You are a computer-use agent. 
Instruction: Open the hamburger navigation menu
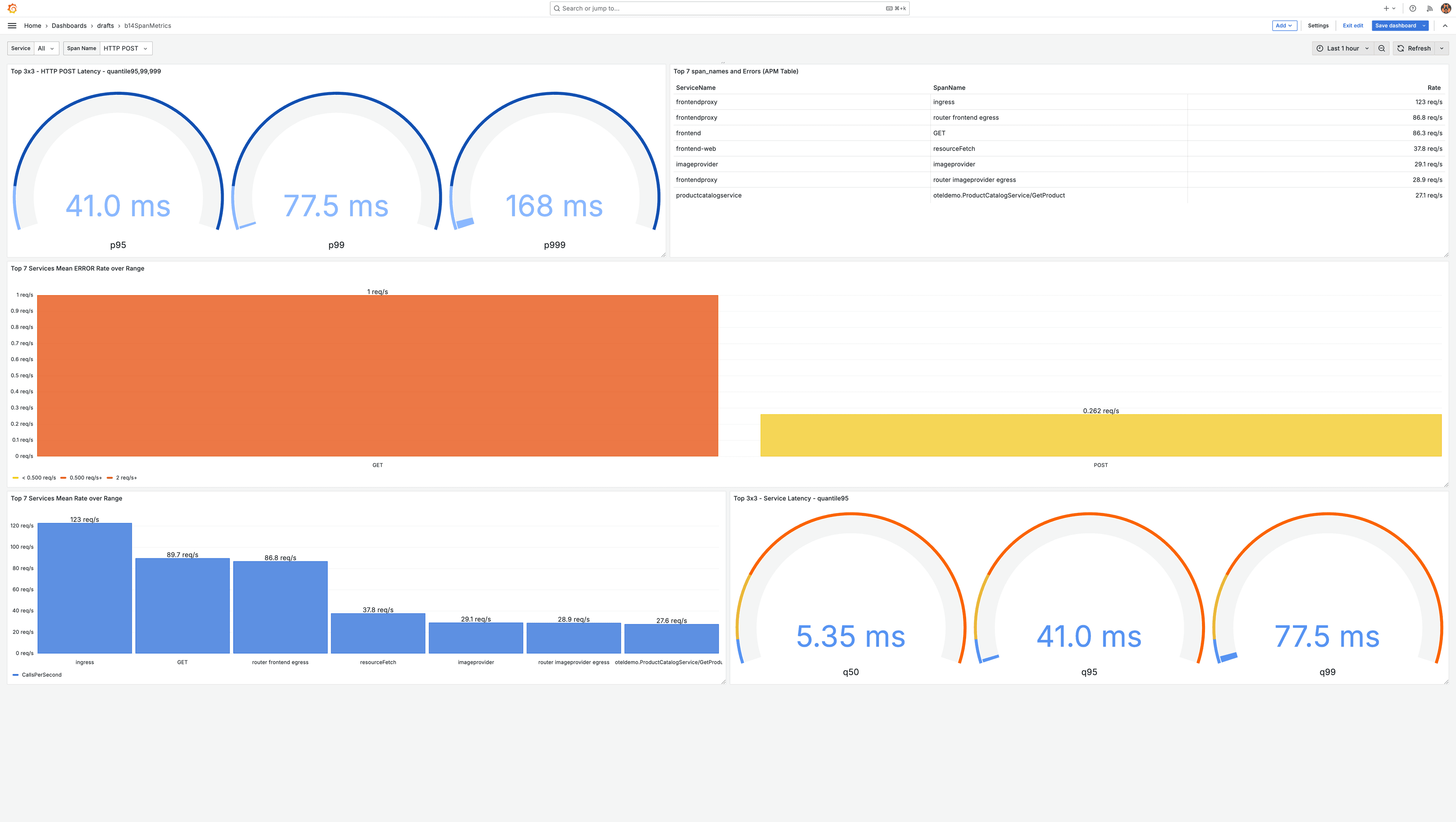(12, 25)
